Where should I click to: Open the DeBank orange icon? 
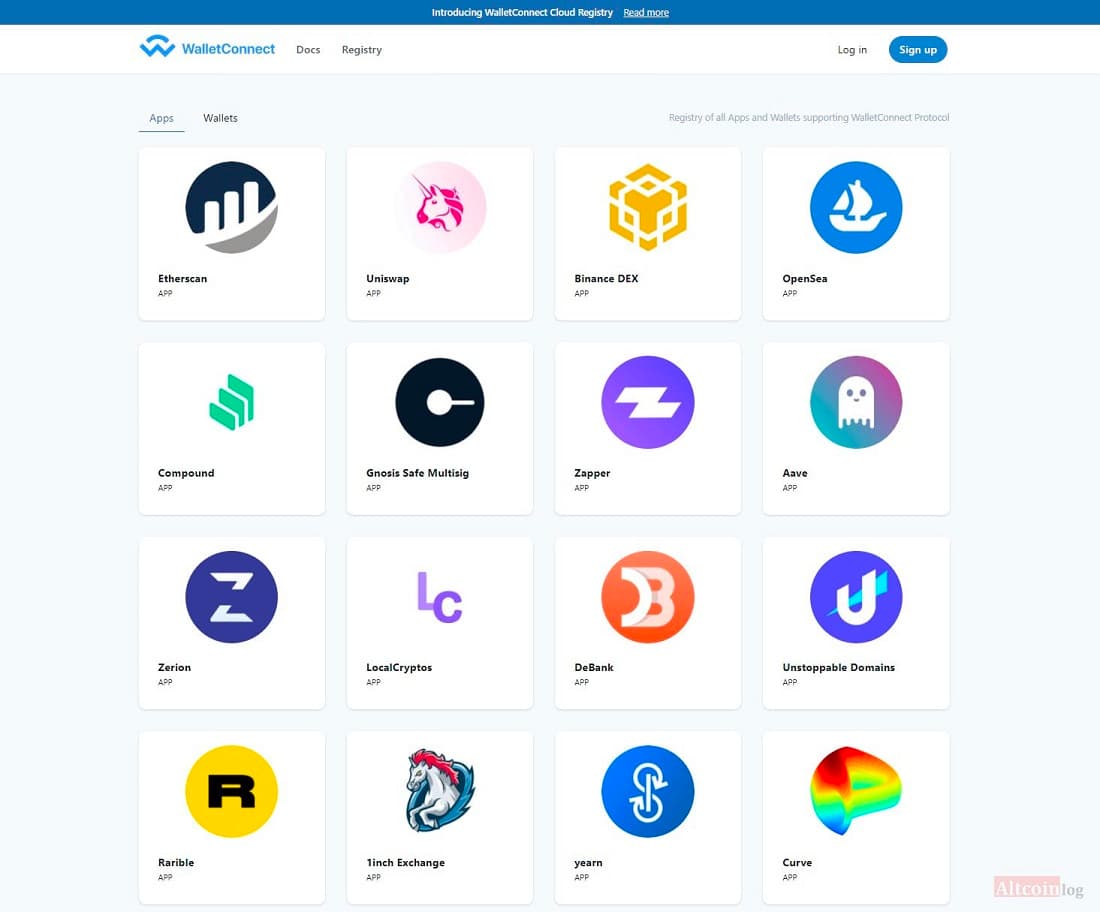(648, 597)
